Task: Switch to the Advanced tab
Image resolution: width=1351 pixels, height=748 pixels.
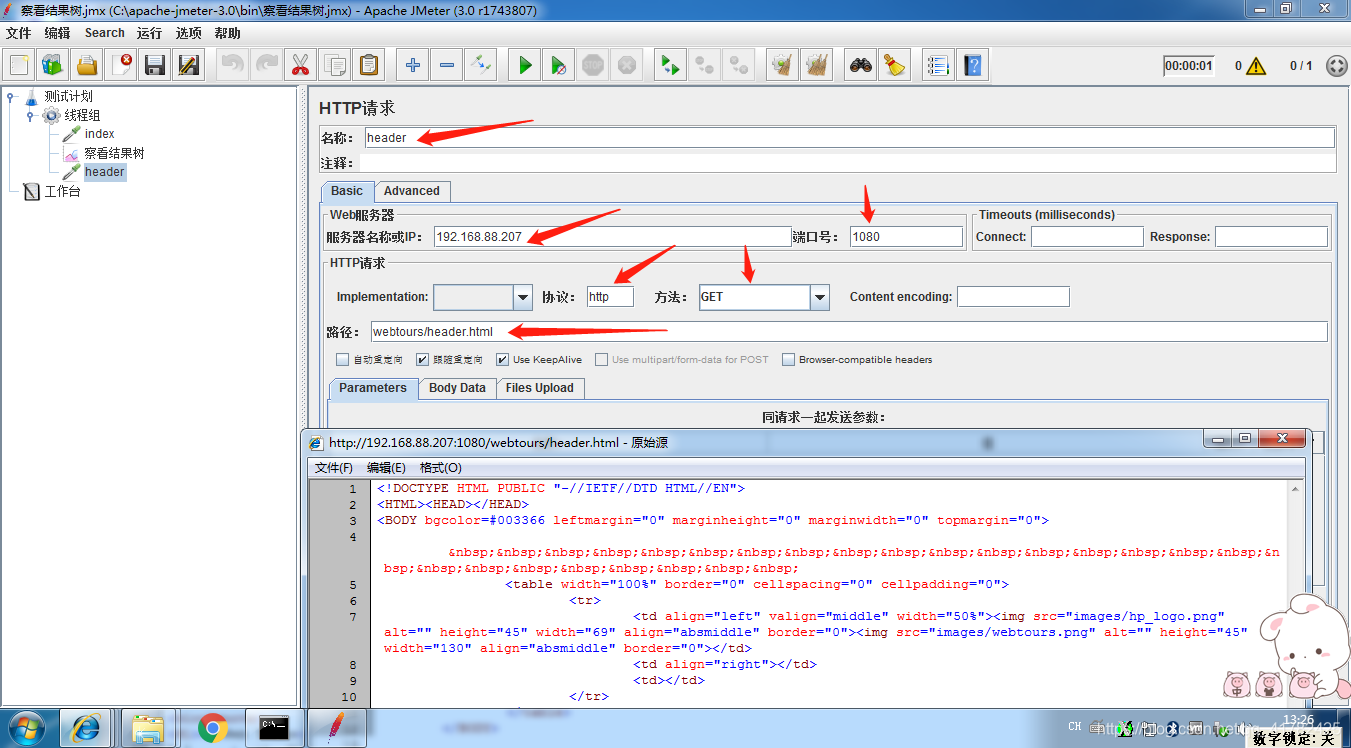Action: point(412,191)
